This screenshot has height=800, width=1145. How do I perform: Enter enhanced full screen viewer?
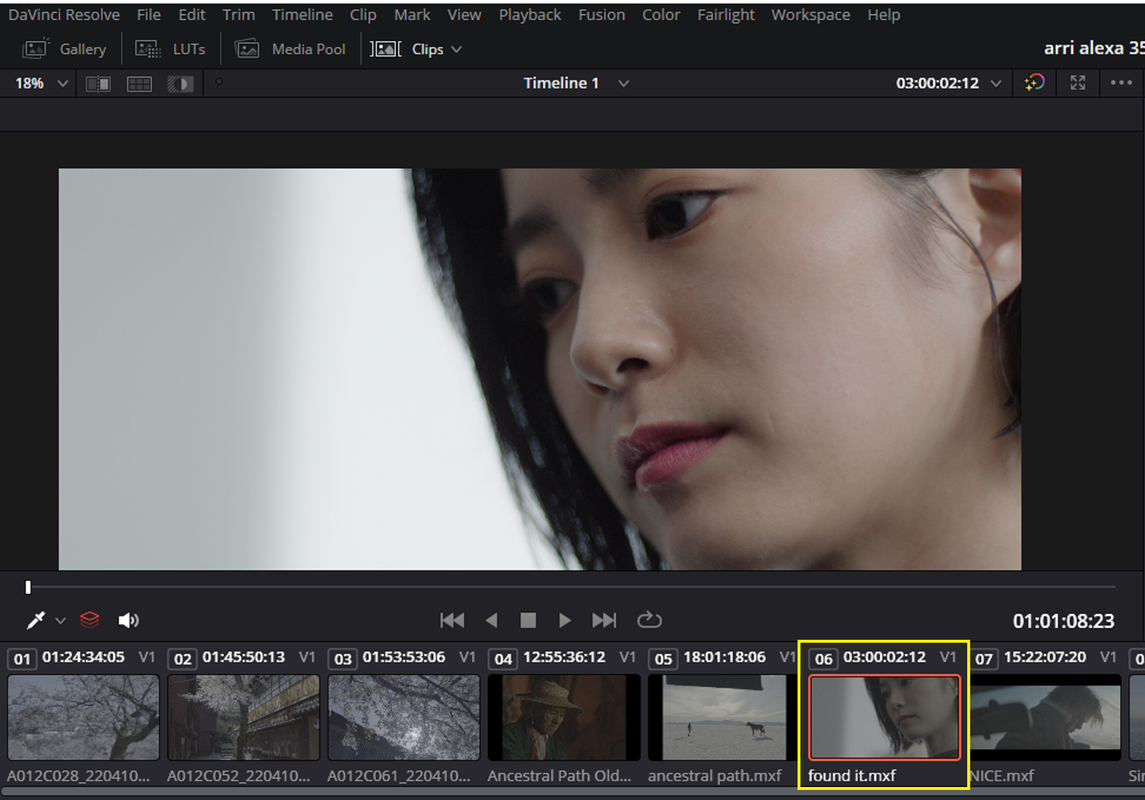click(x=1078, y=83)
